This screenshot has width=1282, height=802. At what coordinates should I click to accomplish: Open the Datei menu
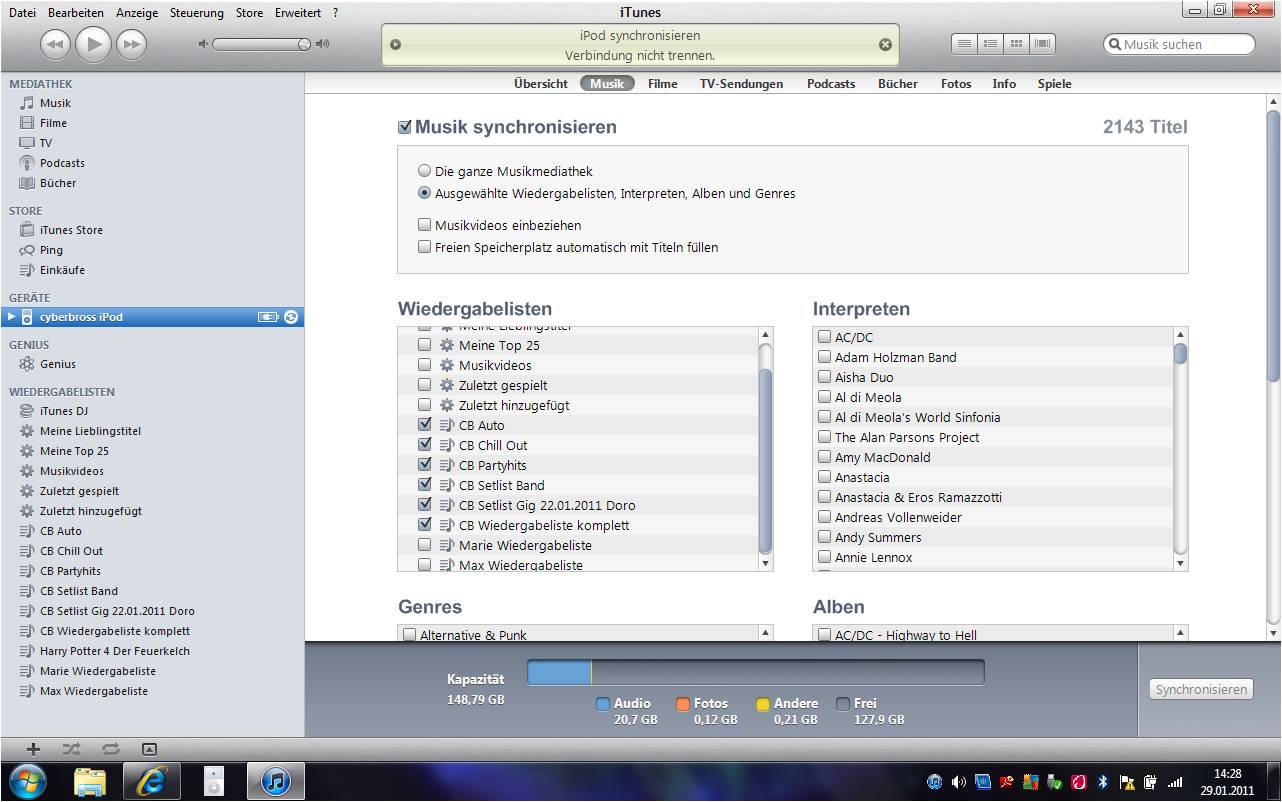pyautogui.click(x=22, y=13)
